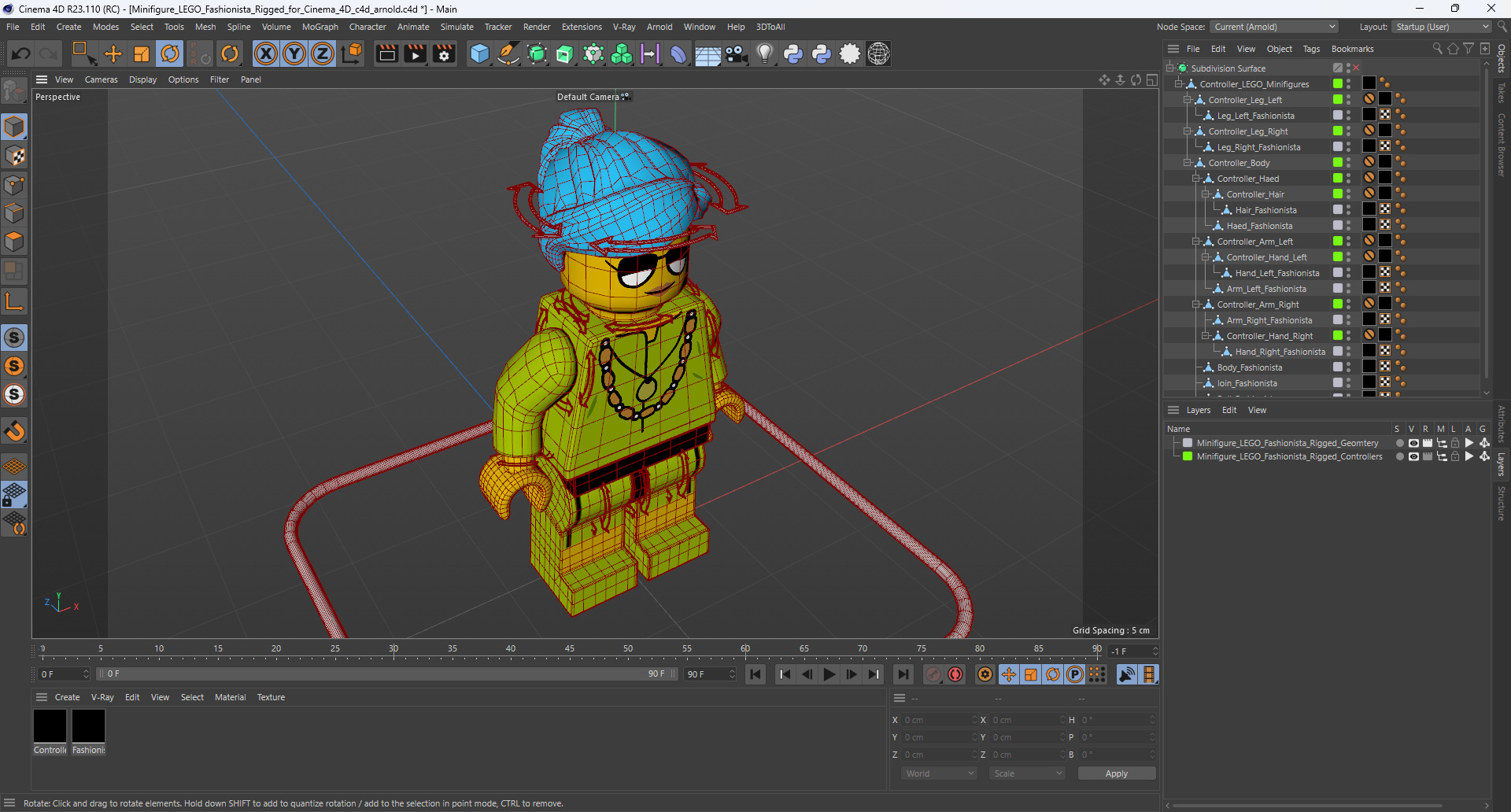Viewport: 1511px width, 812px height.
Task: Select the Controlle material thumbnail
Action: (50, 726)
